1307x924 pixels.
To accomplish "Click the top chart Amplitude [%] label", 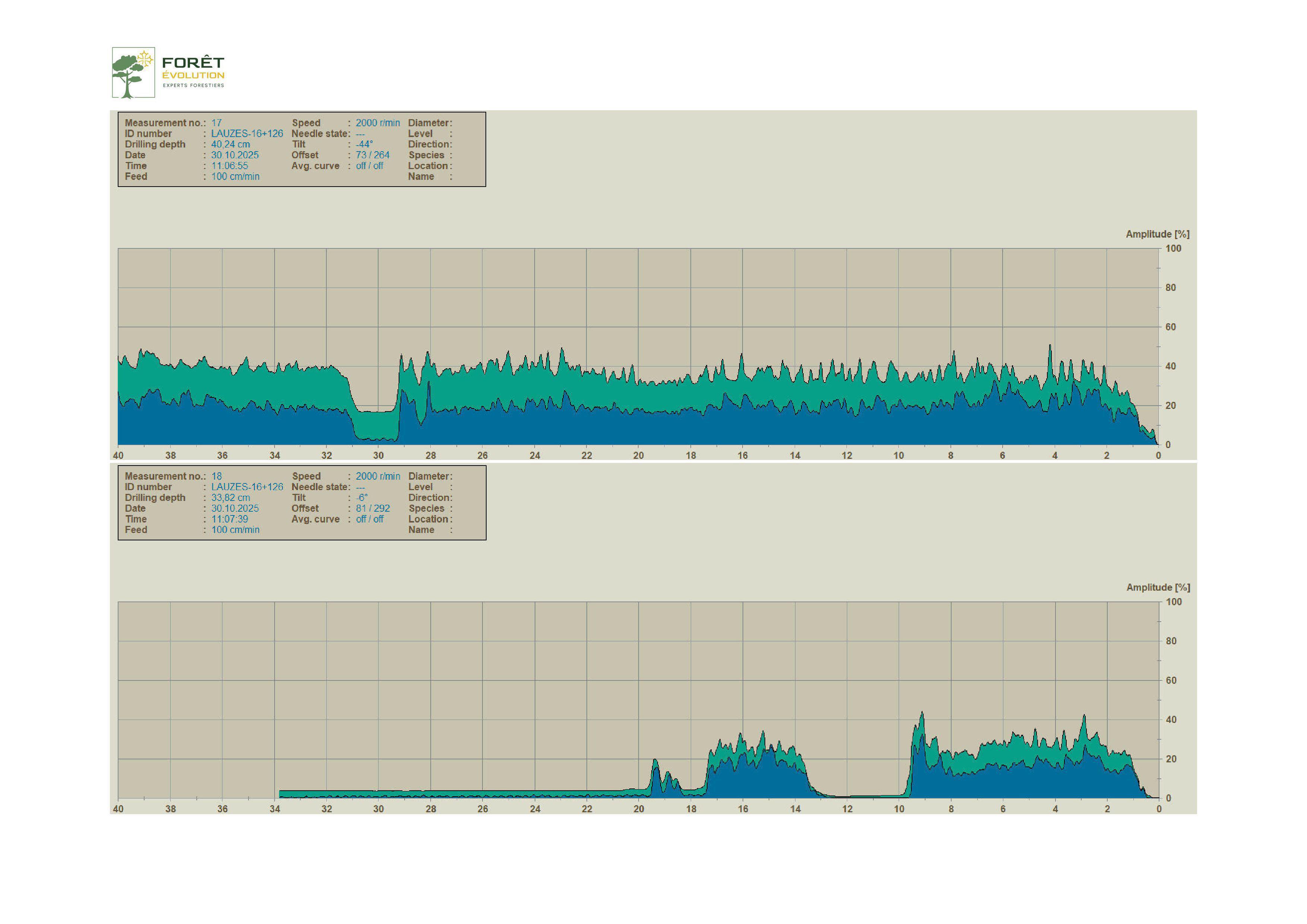I will point(1157,234).
